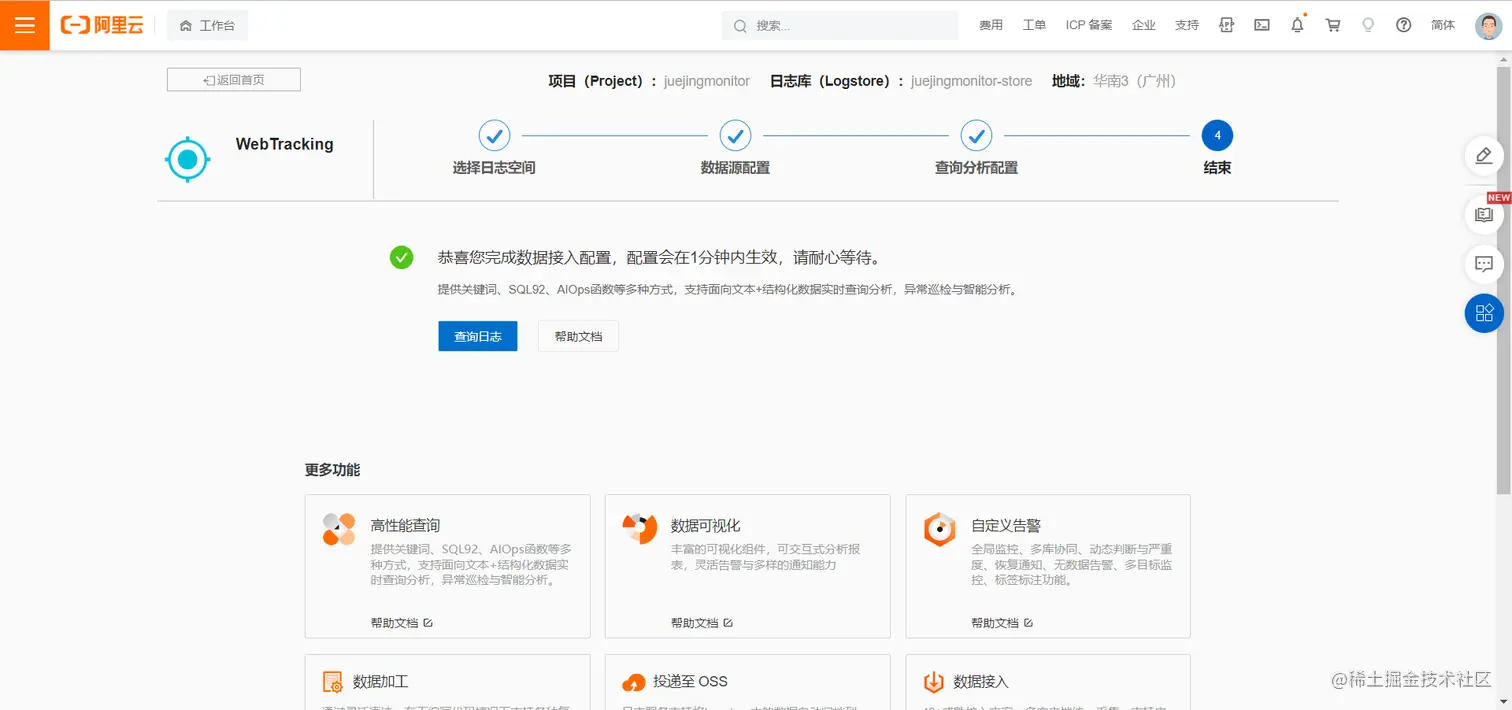
Task: Open the user avatar menu
Action: (1488, 26)
